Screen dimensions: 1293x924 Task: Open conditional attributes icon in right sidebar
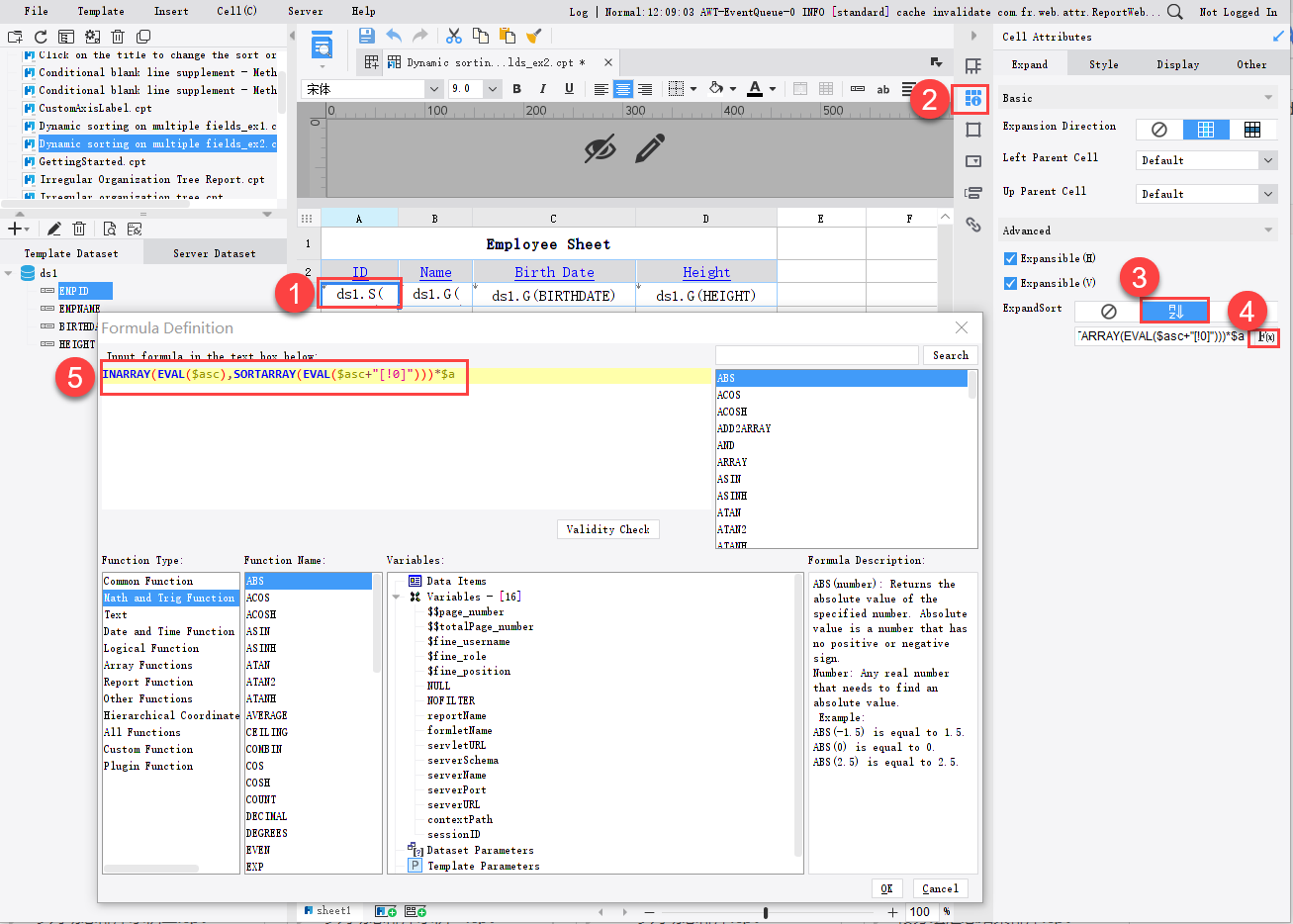973,193
